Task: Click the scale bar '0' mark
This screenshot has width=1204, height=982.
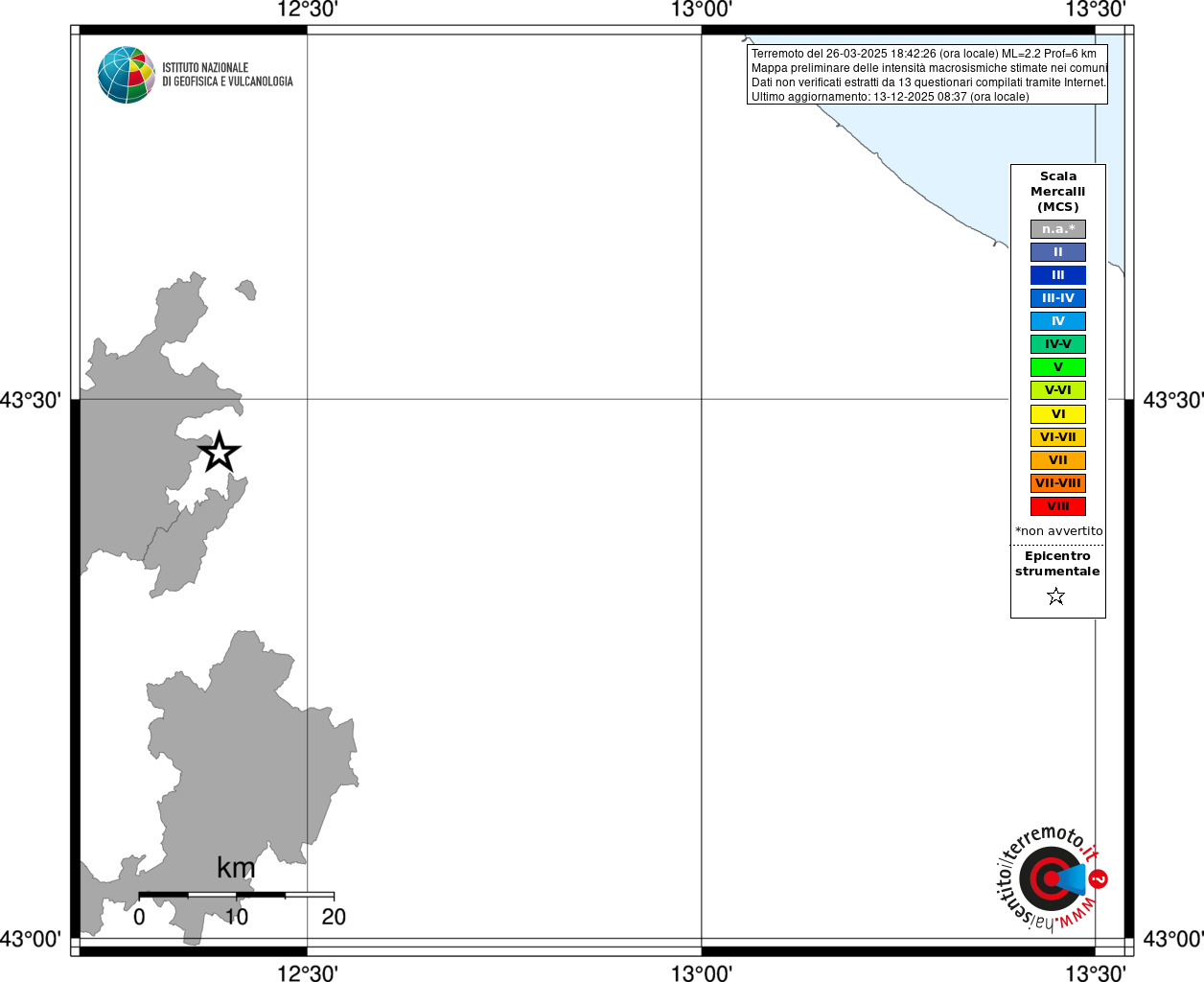Action: point(139,917)
